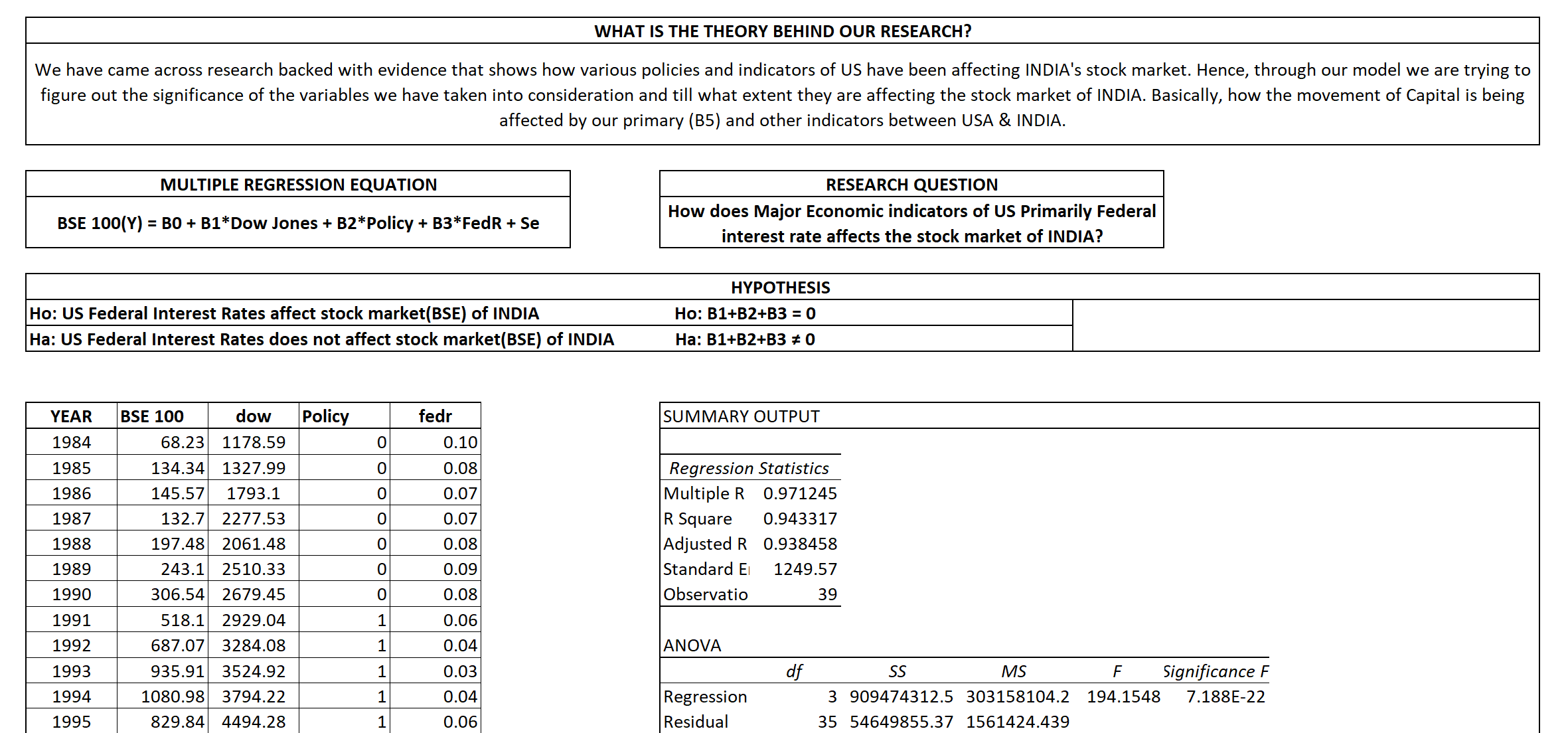Select the R Square value 0.943317
This screenshot has height=733, width=1568.
coord(800,519)
